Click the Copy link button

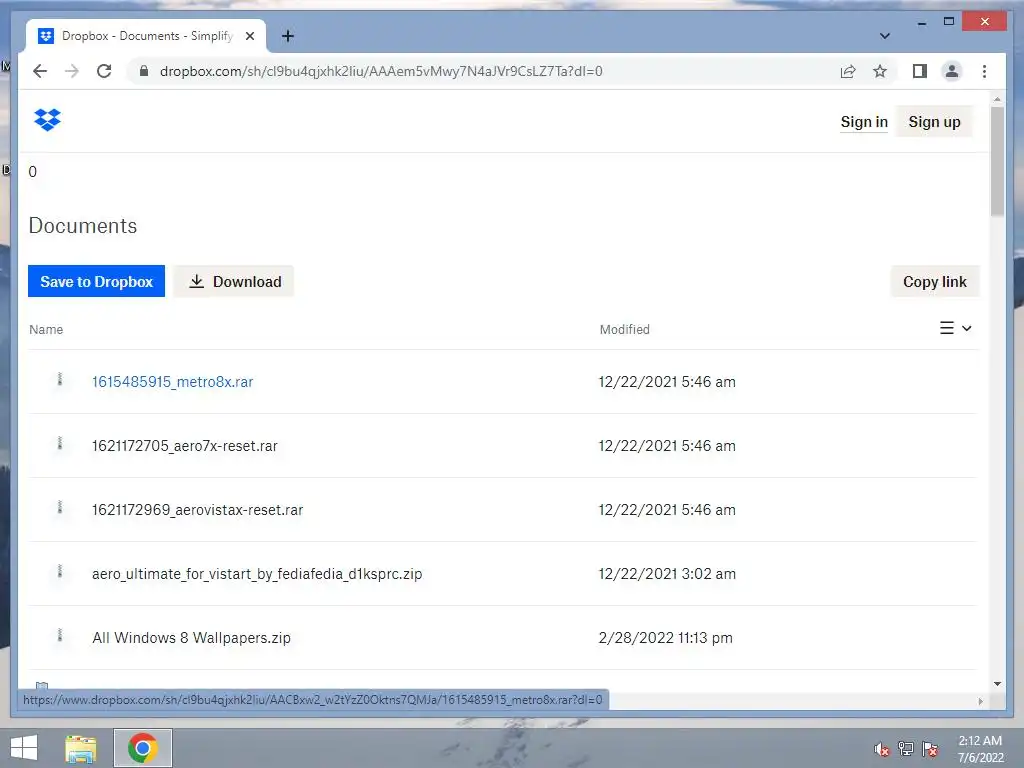click(x=935, y=281)
